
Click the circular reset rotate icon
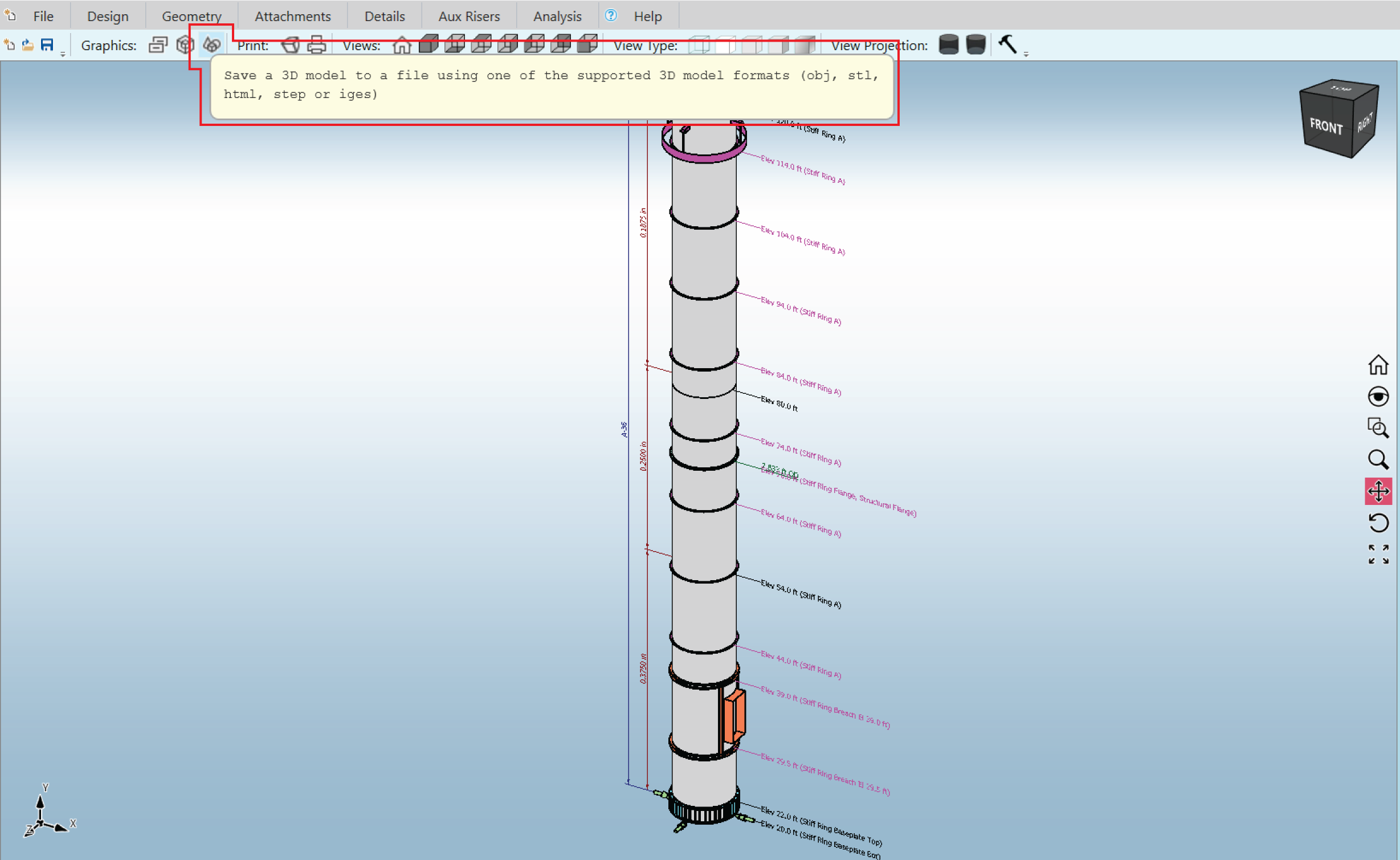[x=1378, y=523]
